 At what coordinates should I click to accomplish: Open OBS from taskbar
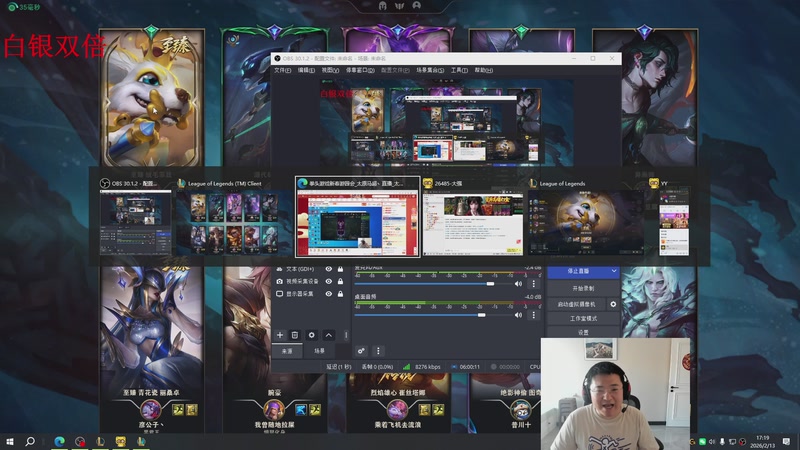(80, 441)
